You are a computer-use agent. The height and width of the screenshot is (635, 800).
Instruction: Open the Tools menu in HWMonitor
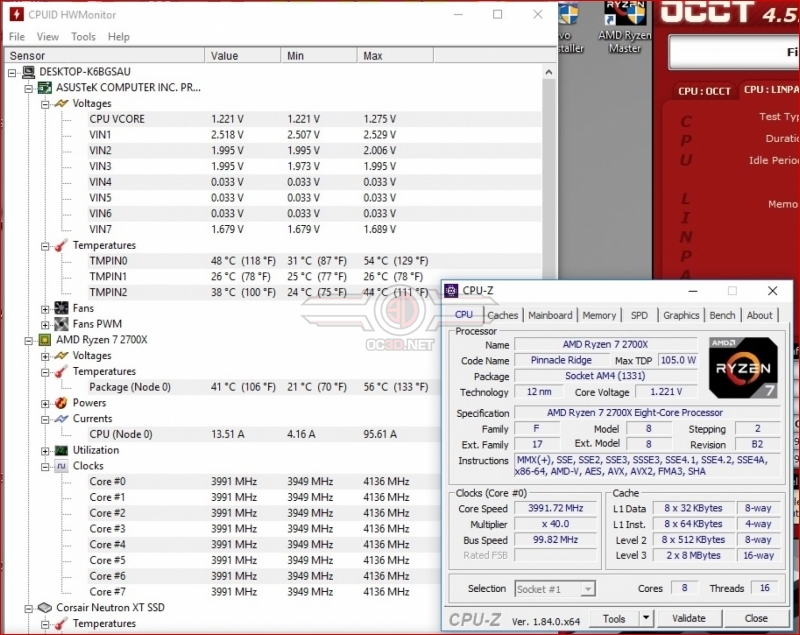pos(83,37)
